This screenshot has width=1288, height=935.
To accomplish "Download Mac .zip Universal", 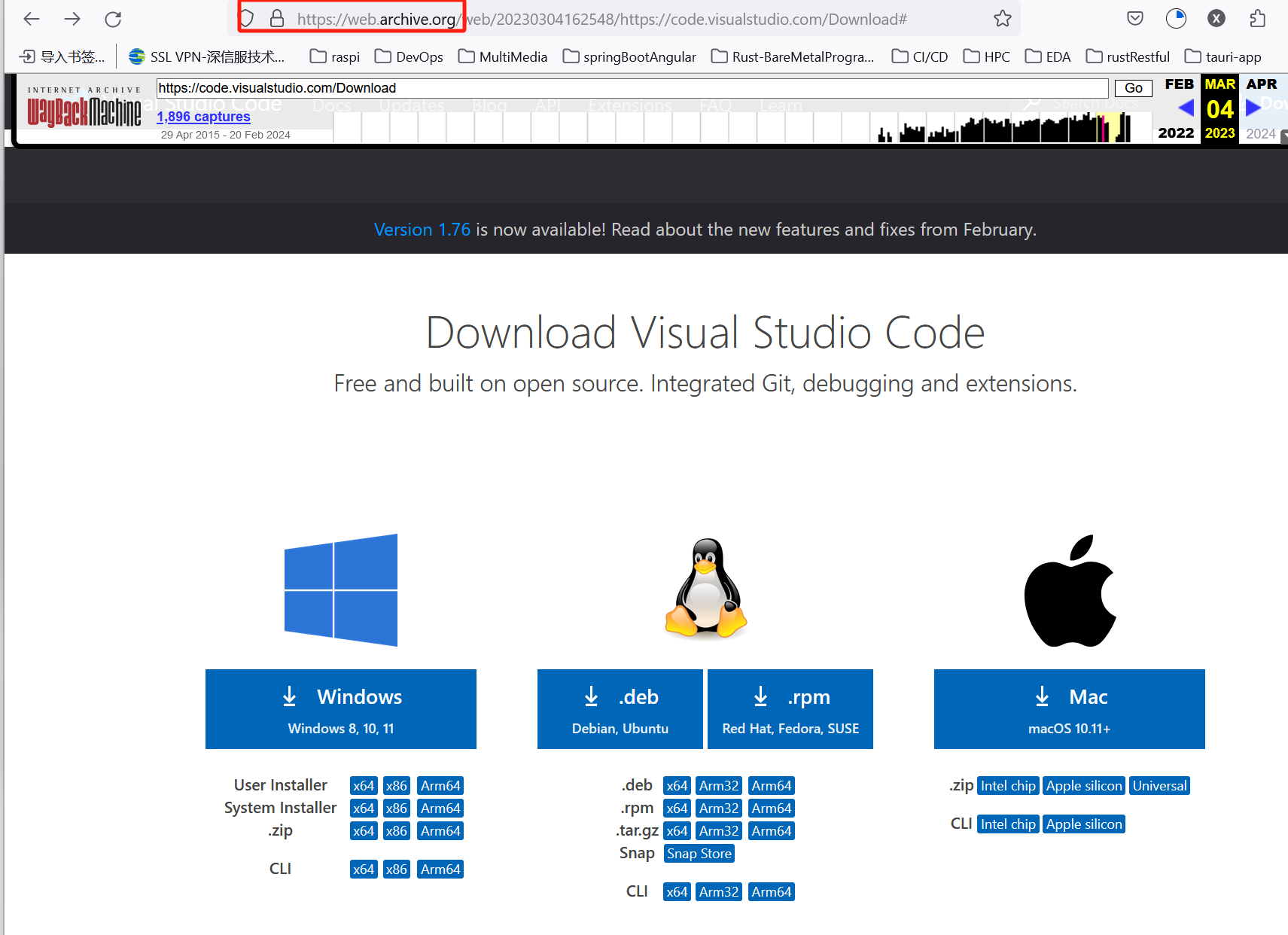I will [1159, 786].
